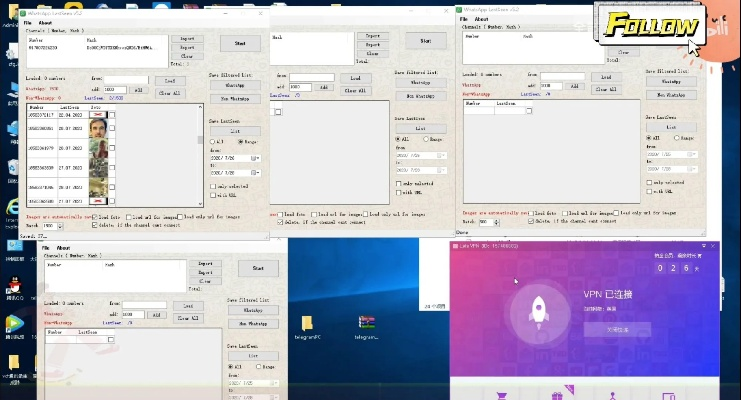Open File menu in the top-left window

[x=29, y=21]
